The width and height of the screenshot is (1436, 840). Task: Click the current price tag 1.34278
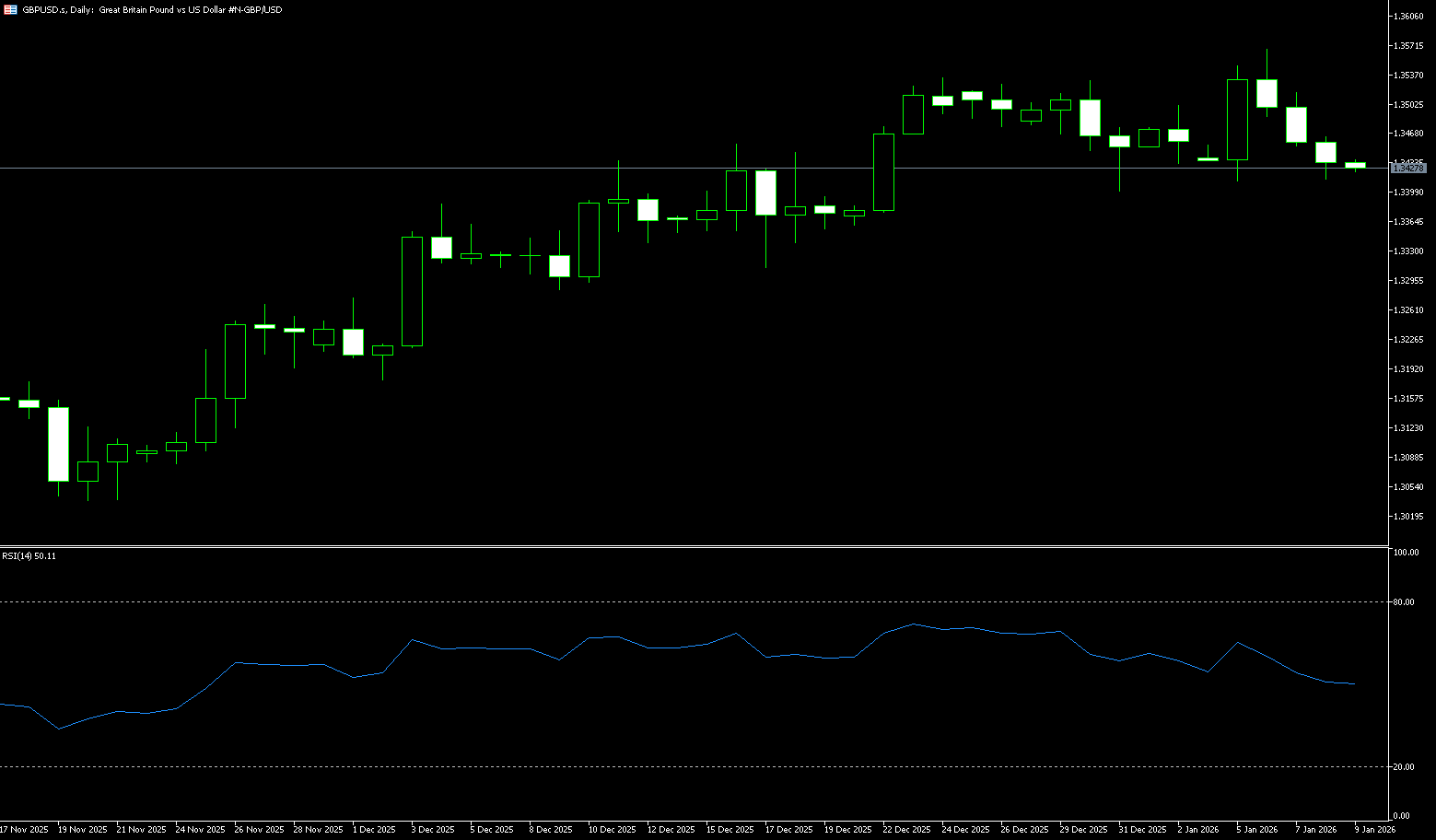1408,168
